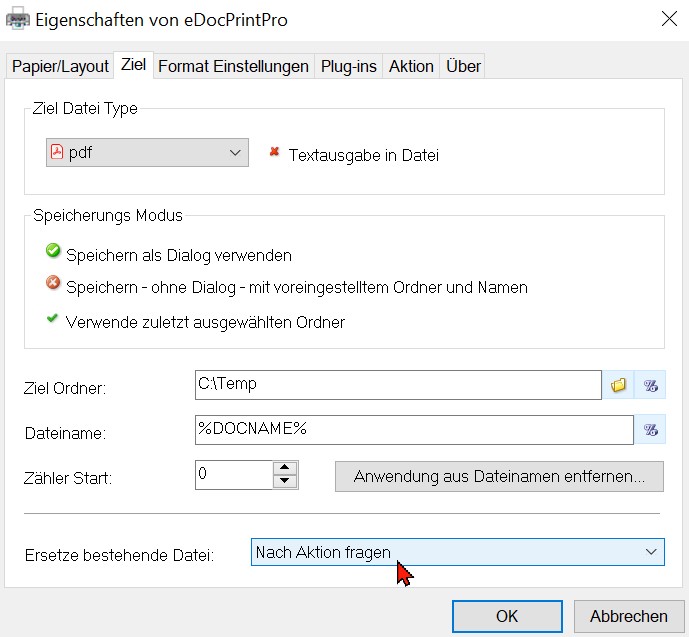Click percent variables icon beside Dateiname
Screen dimensions: 689x637
(650, 429)
